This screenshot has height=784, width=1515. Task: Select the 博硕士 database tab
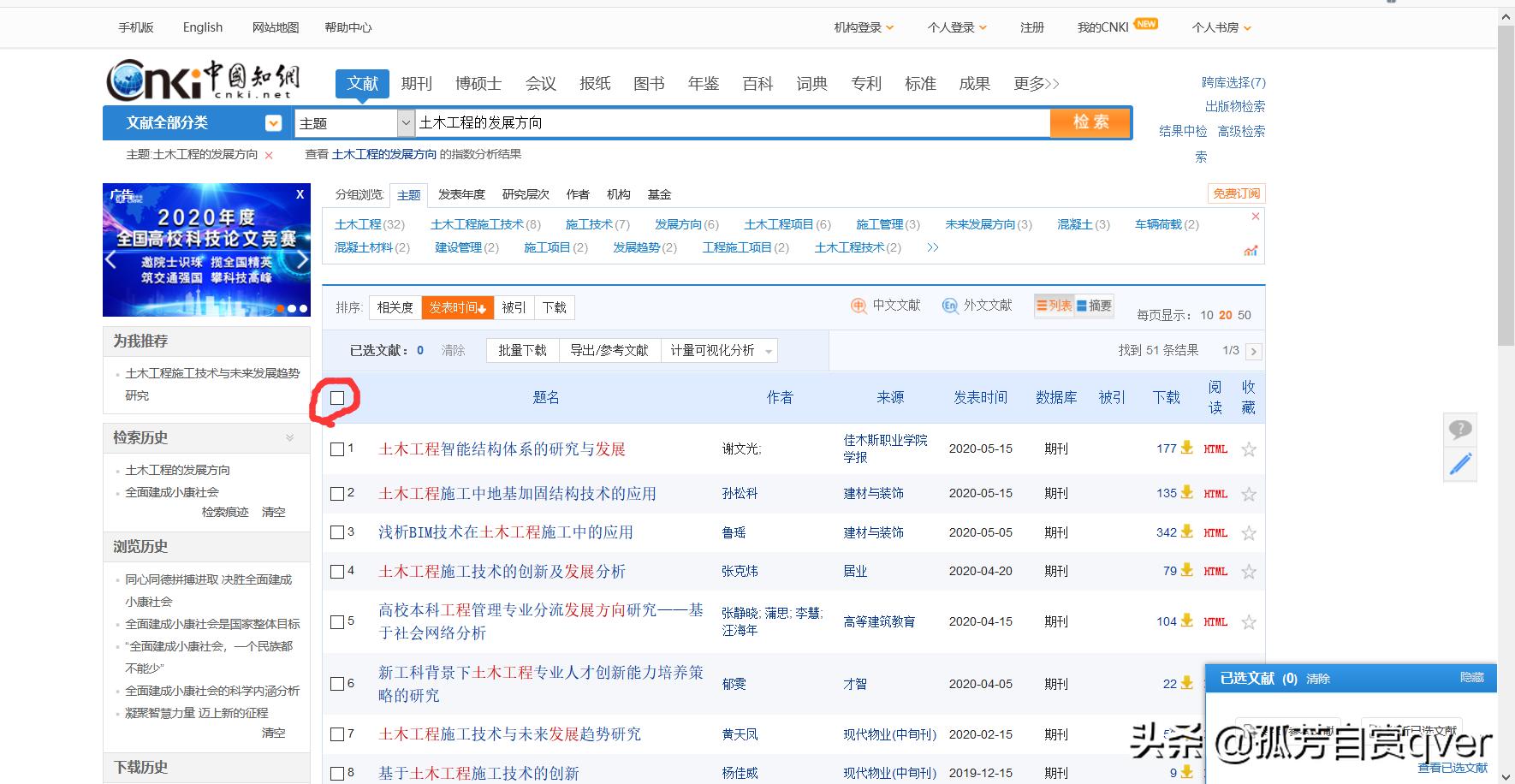(x=478, y=84)
